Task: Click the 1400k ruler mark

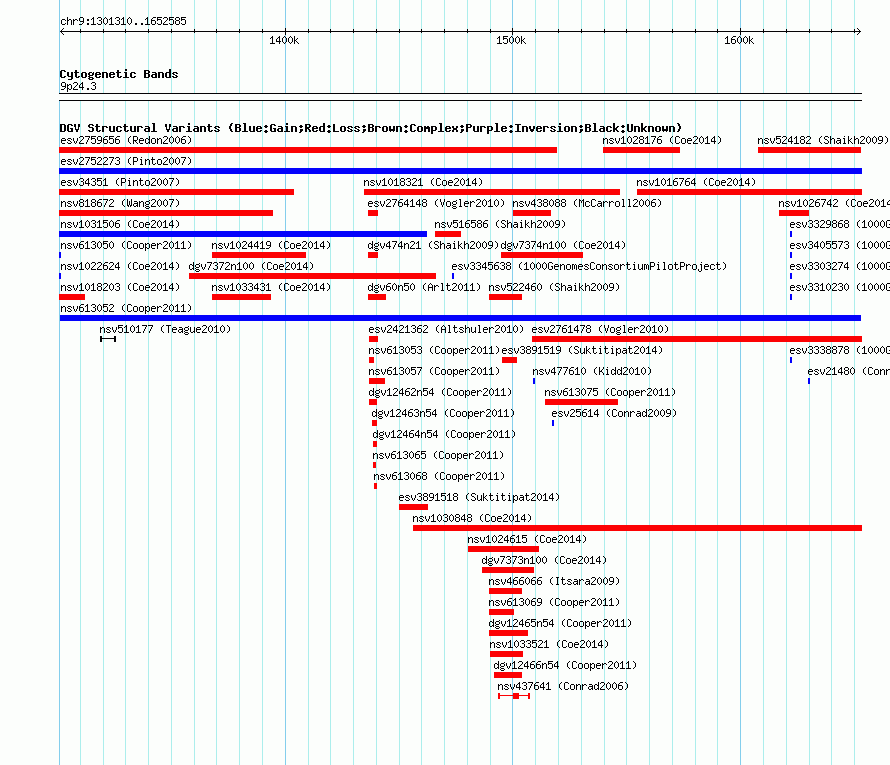Action: 284,40
